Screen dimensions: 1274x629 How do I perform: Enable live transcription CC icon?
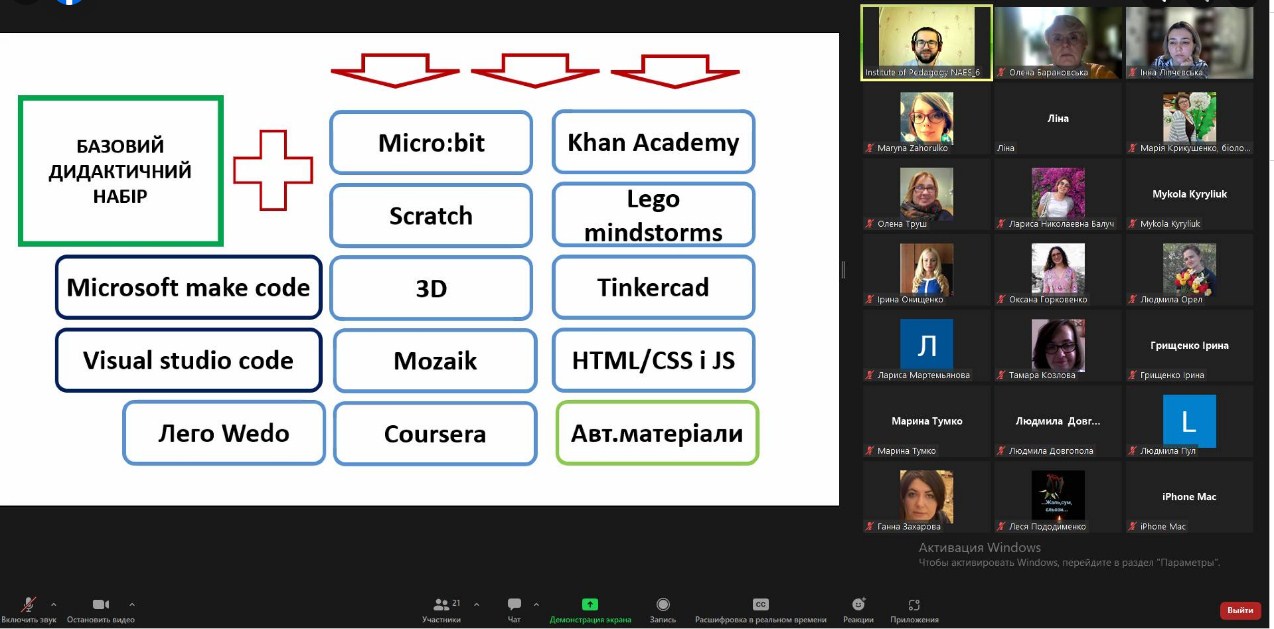(760, 605)
